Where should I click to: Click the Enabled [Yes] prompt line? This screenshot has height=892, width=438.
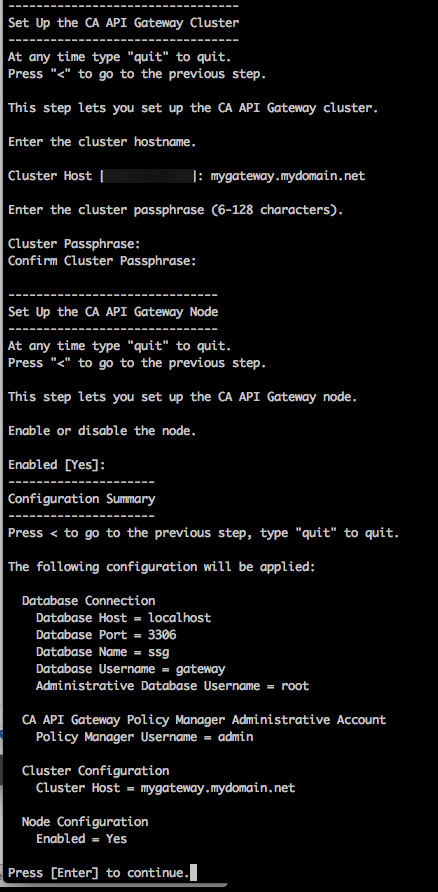coord(57,465)
